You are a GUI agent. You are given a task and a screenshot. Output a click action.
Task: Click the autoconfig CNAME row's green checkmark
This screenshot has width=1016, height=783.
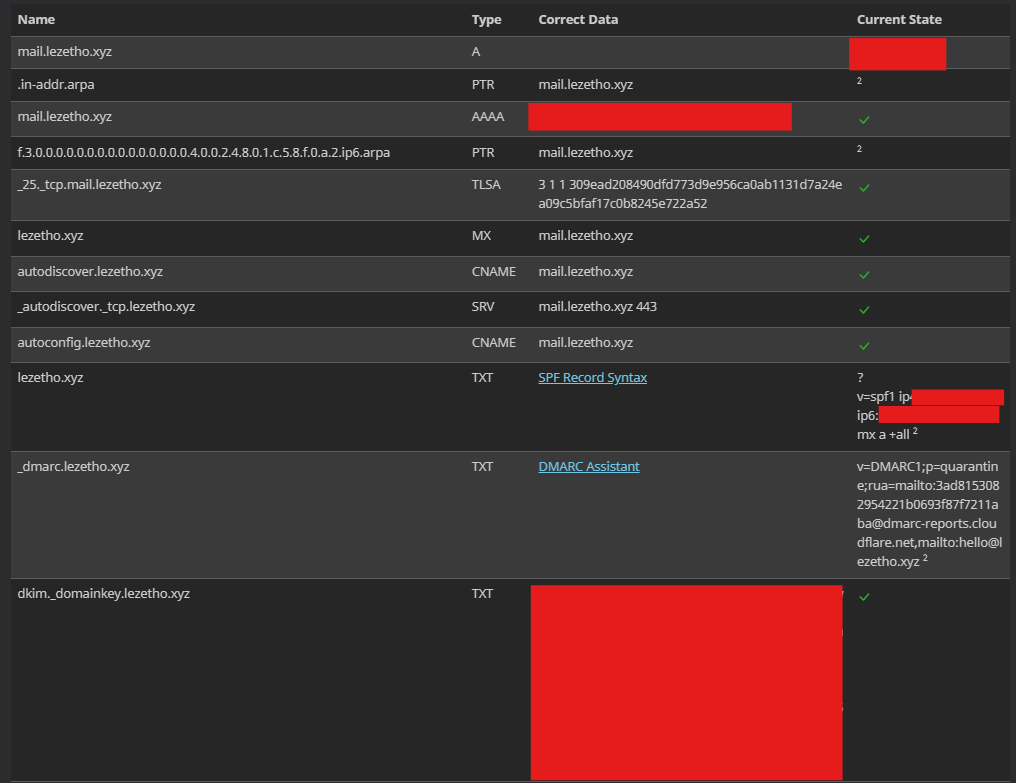(864, 346)
